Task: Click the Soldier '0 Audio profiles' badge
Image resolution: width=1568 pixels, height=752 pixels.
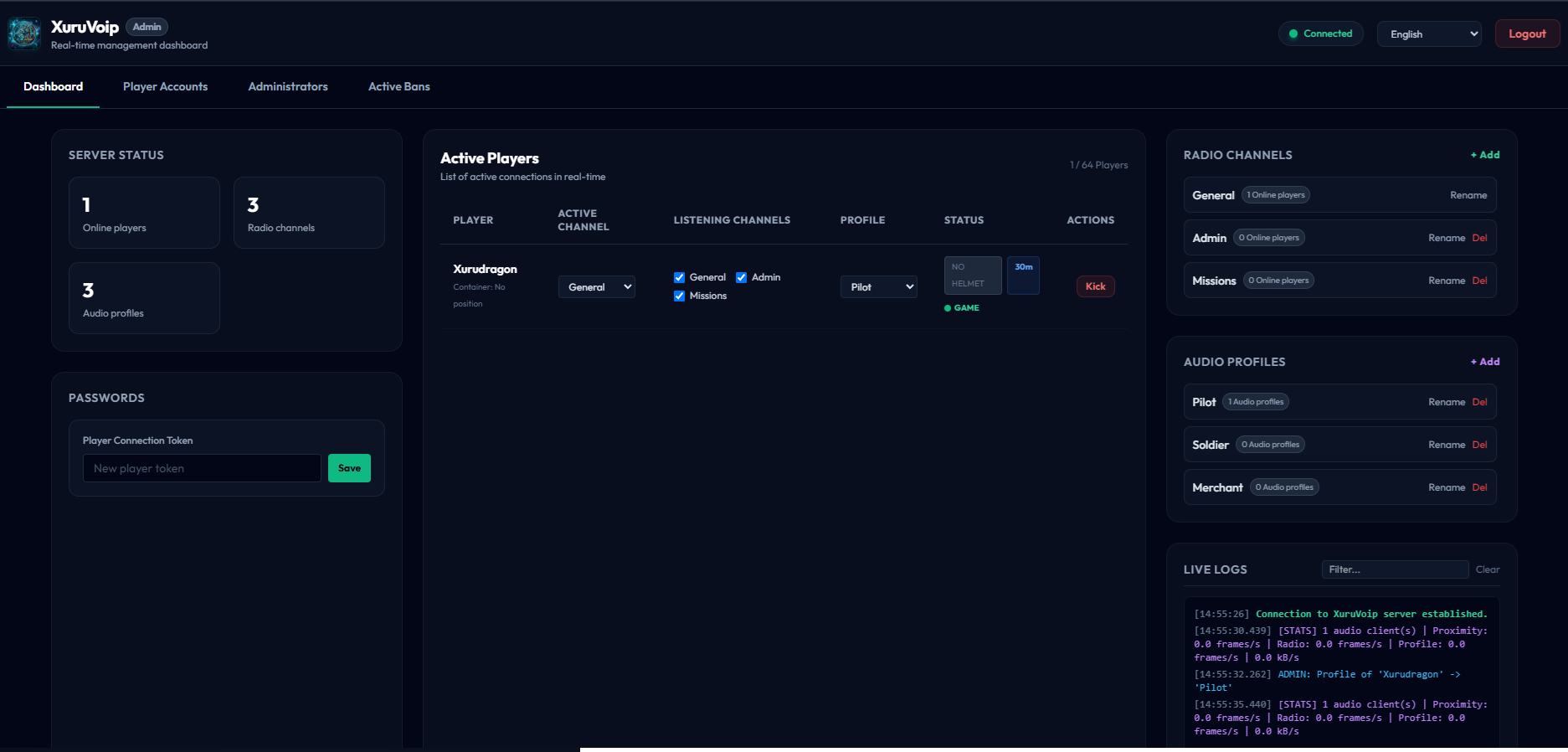Action: click(x=1270, y=445)
